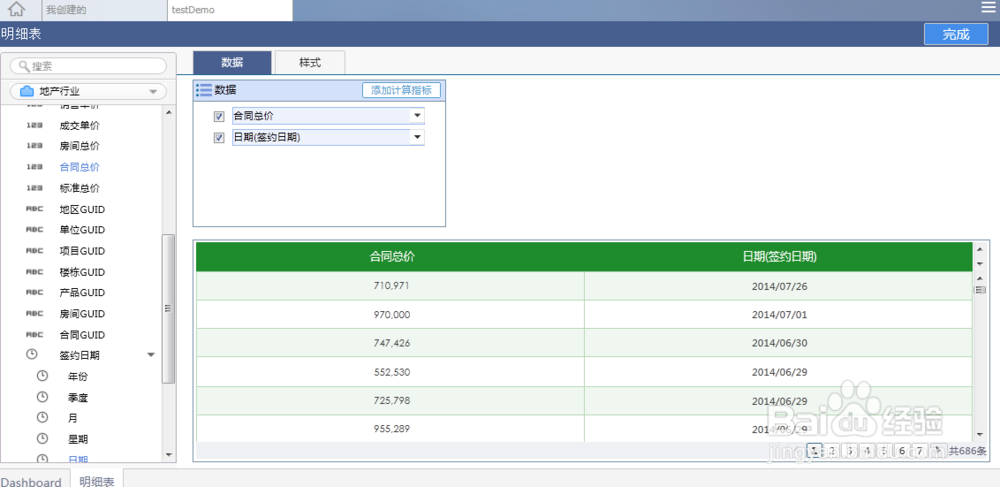Click numeric type icon for 房间总价

[34, 146]
